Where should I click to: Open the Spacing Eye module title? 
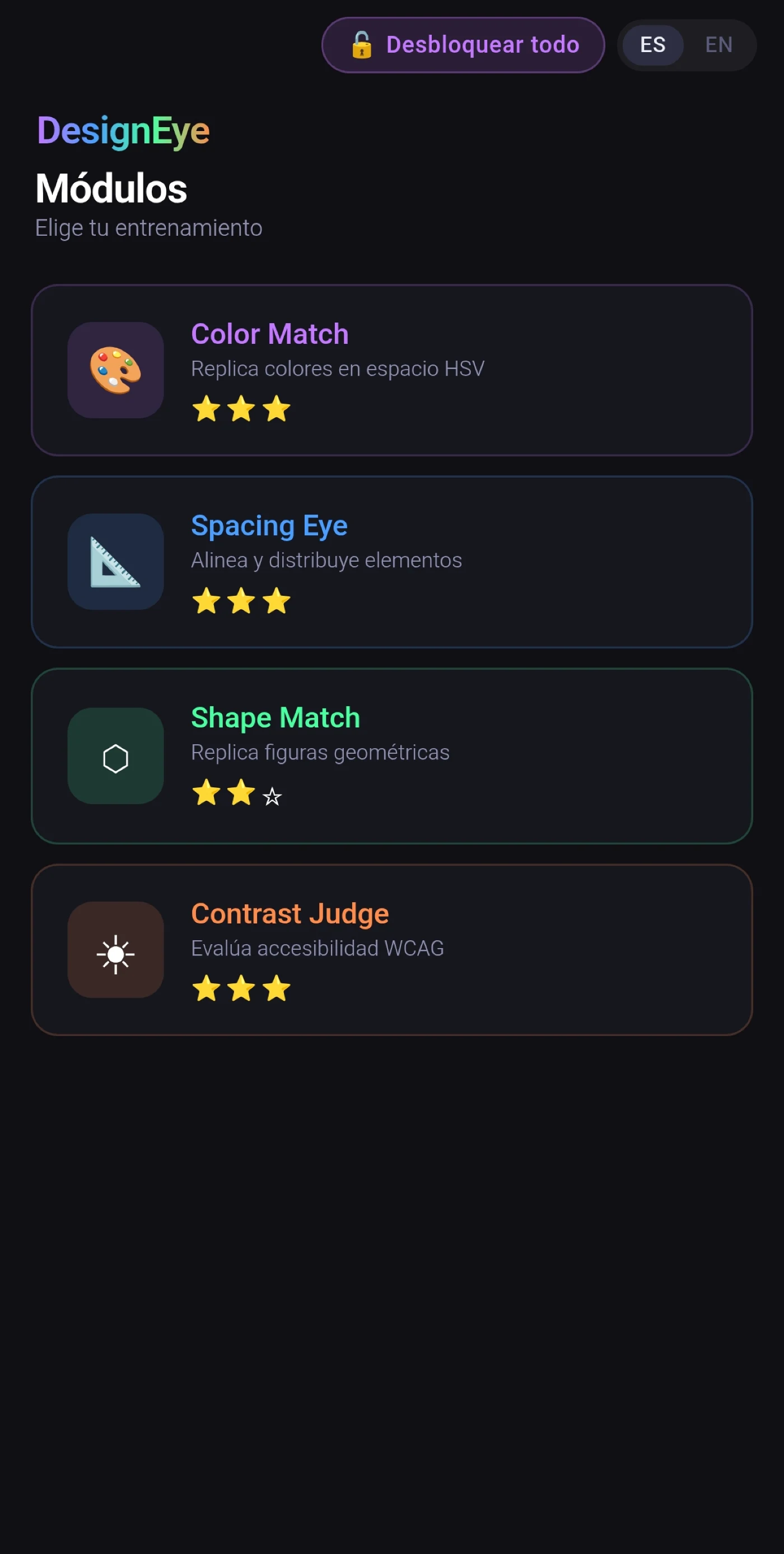tap(269, 526)
